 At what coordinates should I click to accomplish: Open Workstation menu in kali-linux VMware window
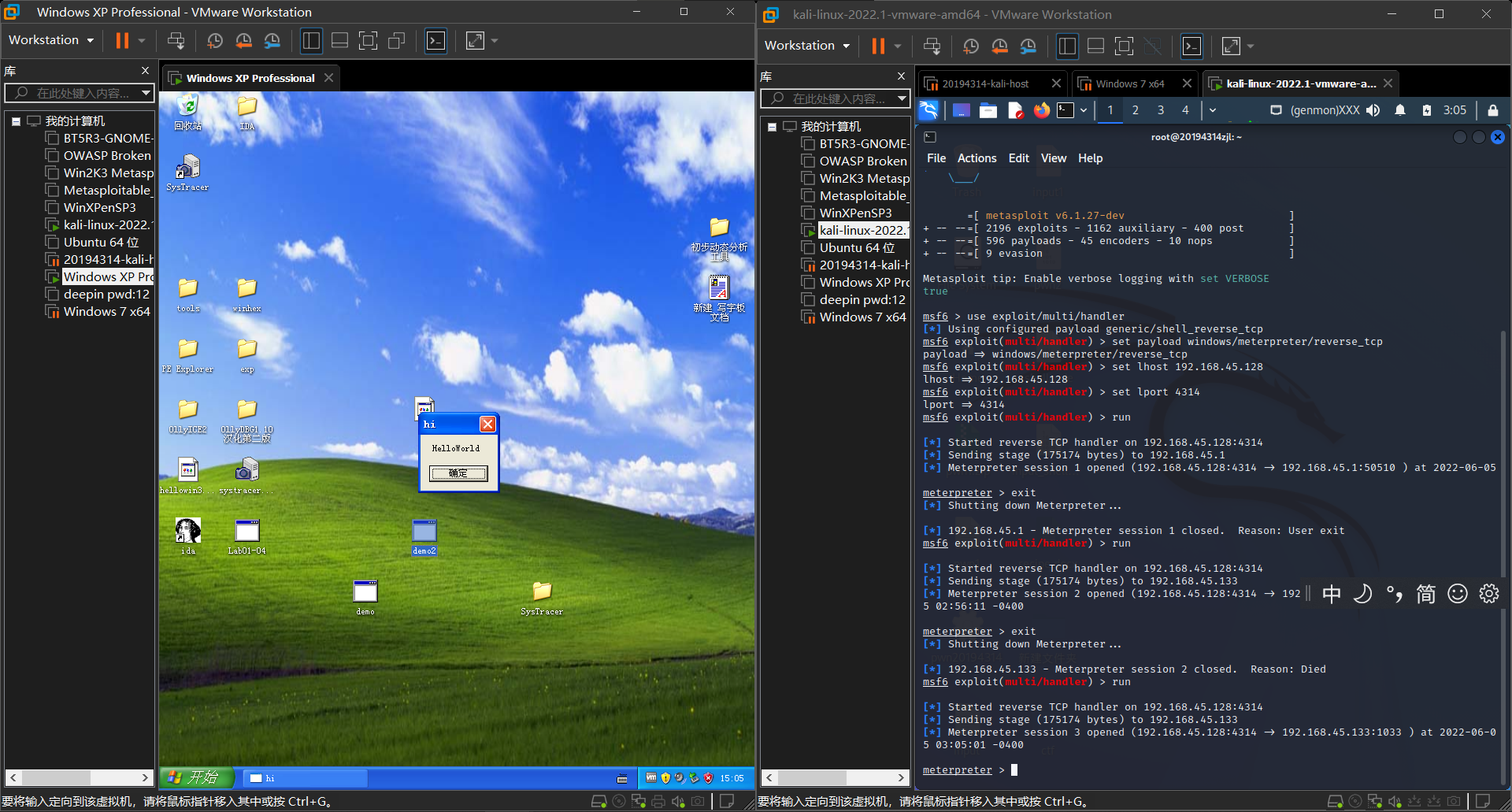(807, 46)
